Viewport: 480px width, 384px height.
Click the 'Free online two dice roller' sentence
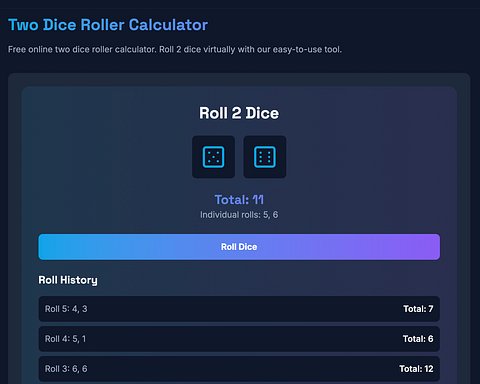(x=82, y=50)
